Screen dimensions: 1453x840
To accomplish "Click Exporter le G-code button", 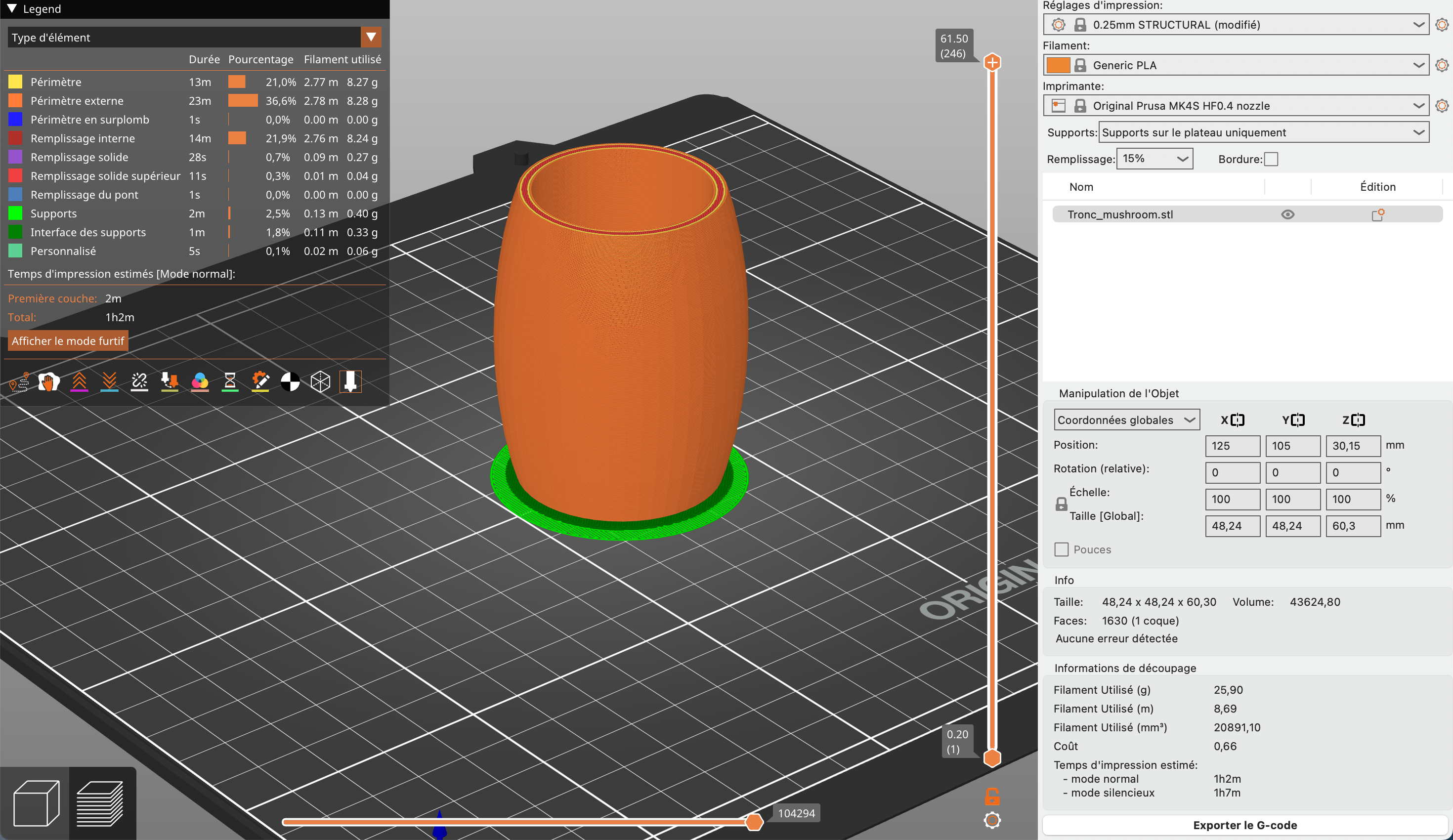I will pos(1245,825).
